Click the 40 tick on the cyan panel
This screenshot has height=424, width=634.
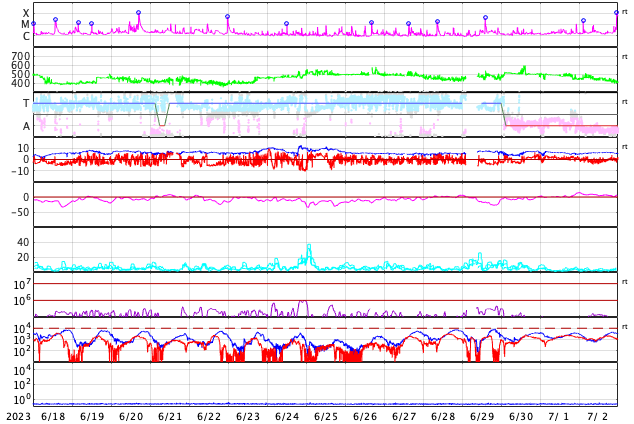[23, 242]
